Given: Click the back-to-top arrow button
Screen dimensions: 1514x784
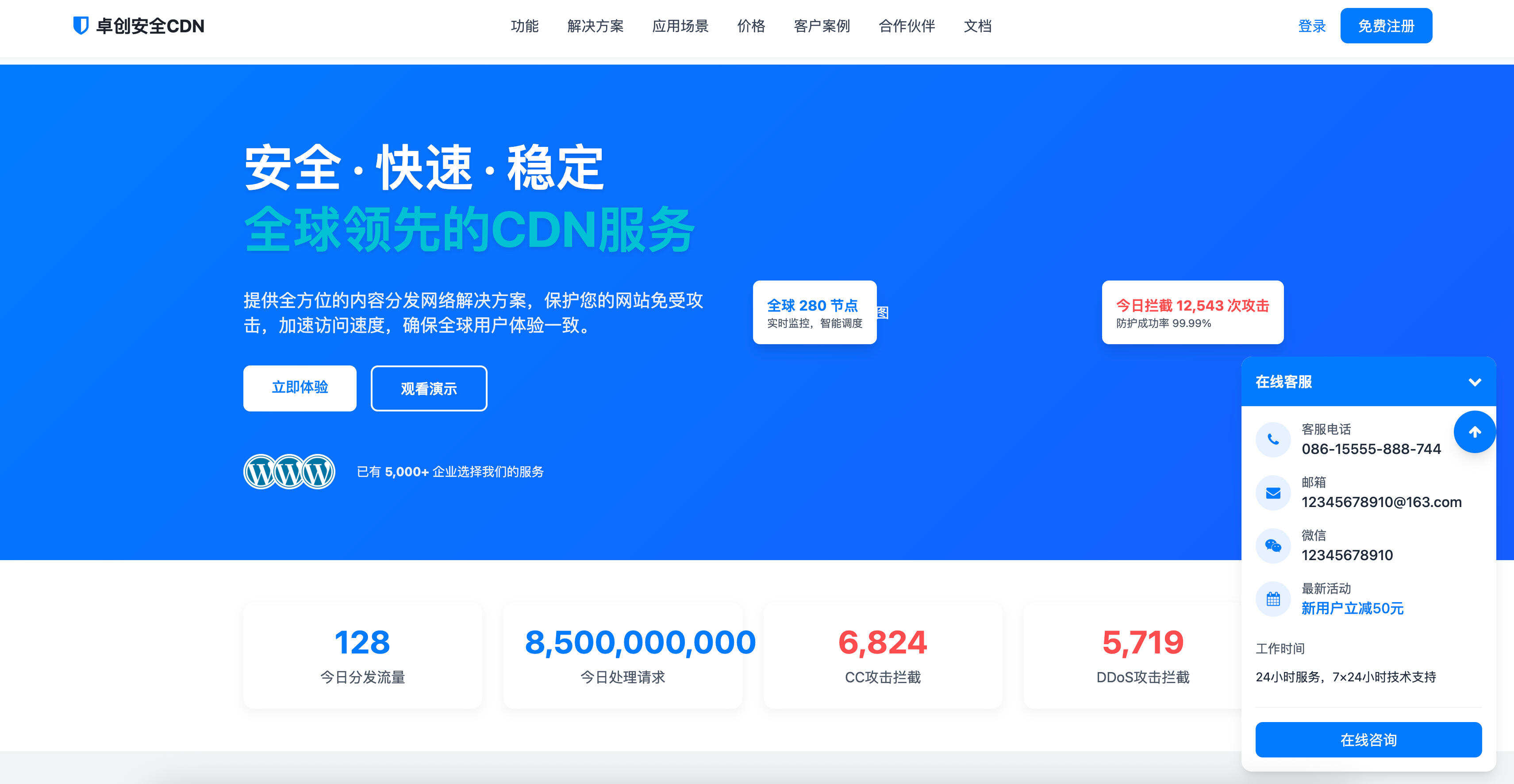Looking at the screenshot, I should pyautogui.click(x=1475, y=431).
